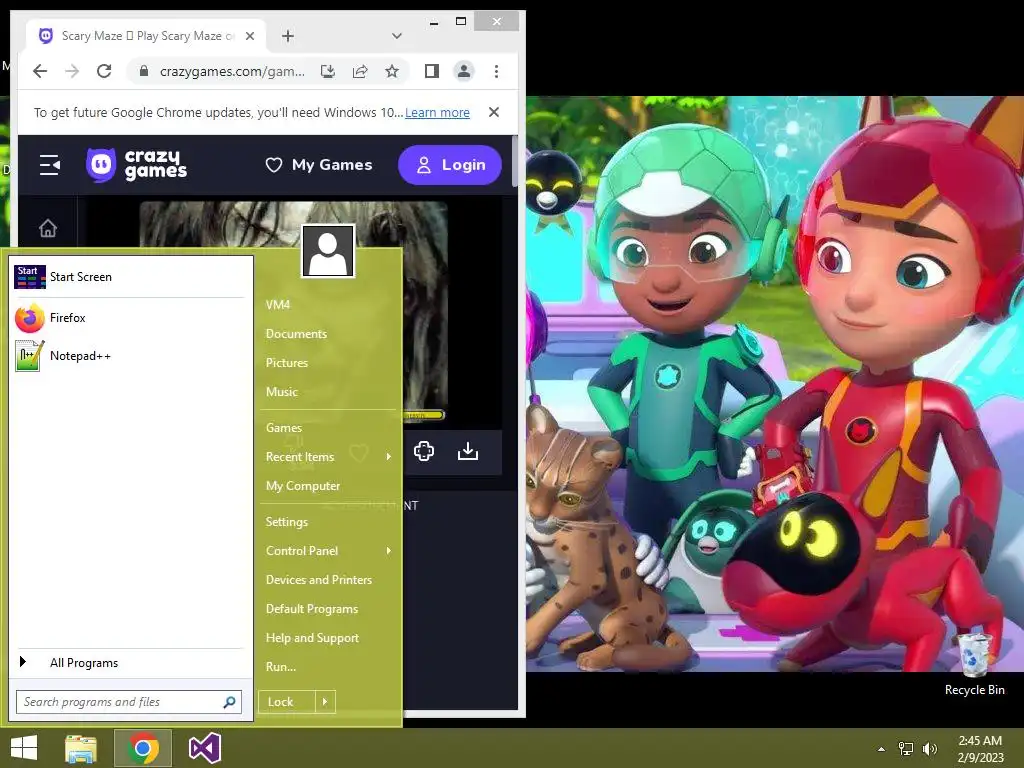Click the Lock button
This screenshot has height=768, width=1024.
coord(287,702)
